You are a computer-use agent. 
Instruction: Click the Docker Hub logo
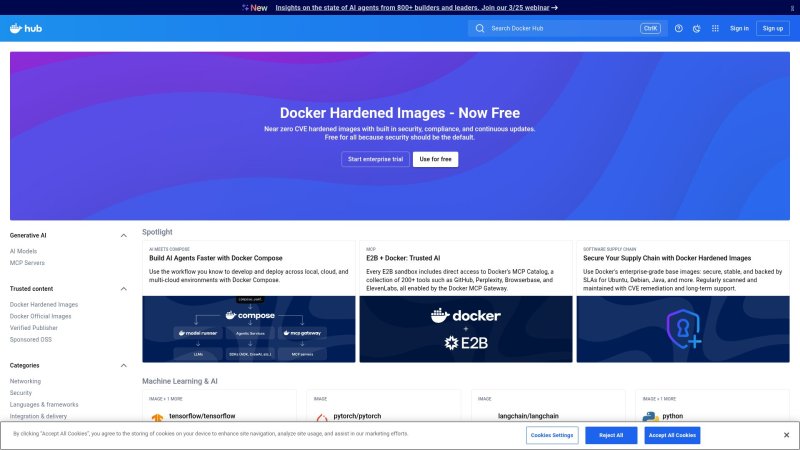26,28
